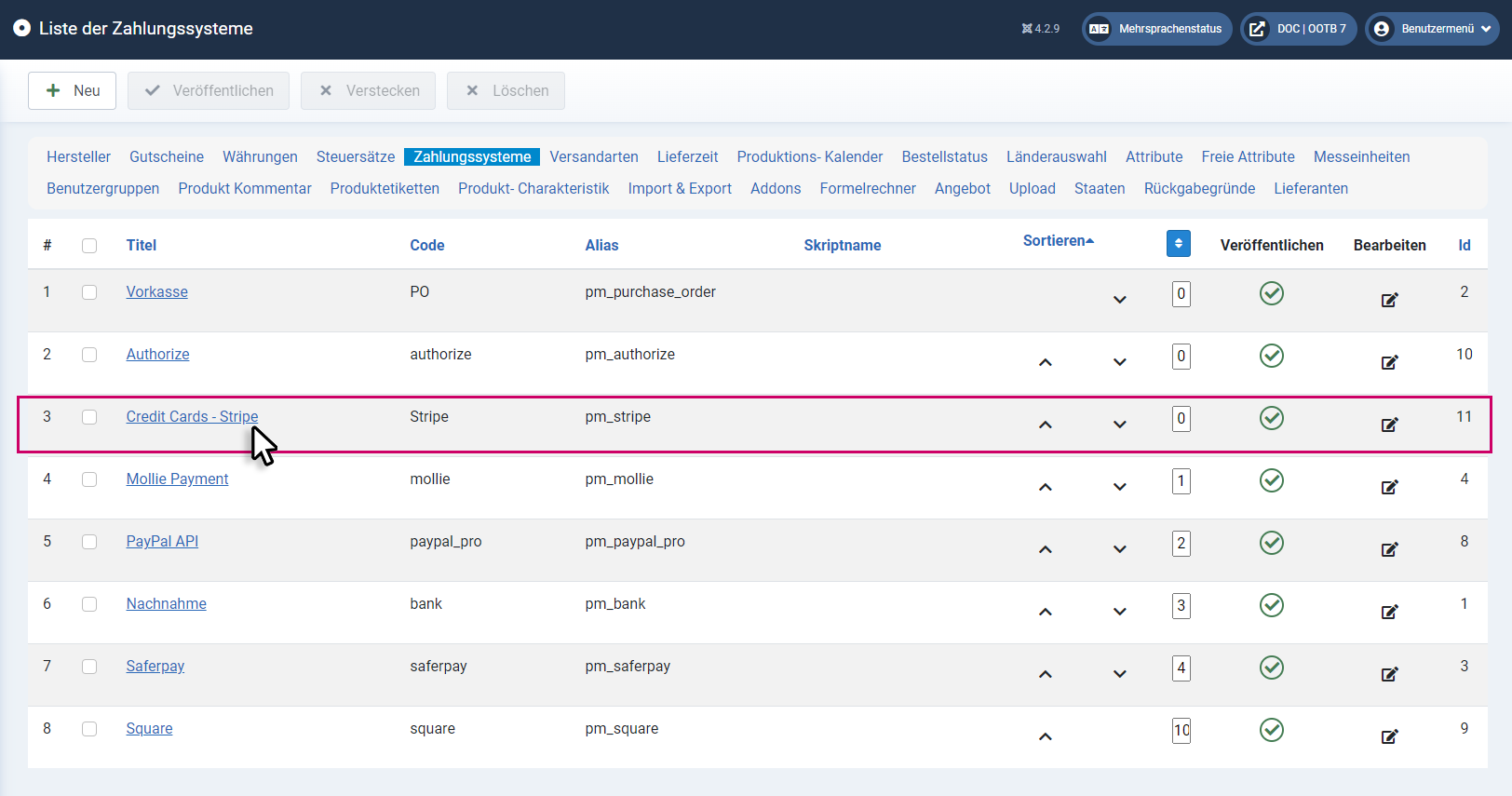Sort the list by Skriptname column
The width and height of the screenshot is (1512, 796).
point(843,245)
